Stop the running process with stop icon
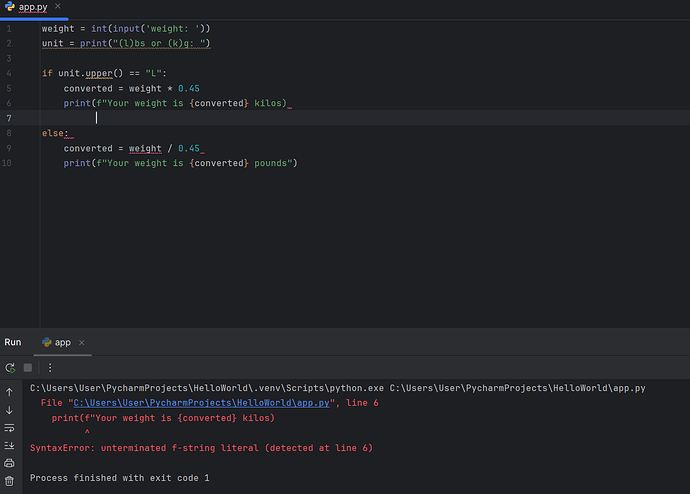Viewport: 690px width, 494px height. (x=28, y=367)
